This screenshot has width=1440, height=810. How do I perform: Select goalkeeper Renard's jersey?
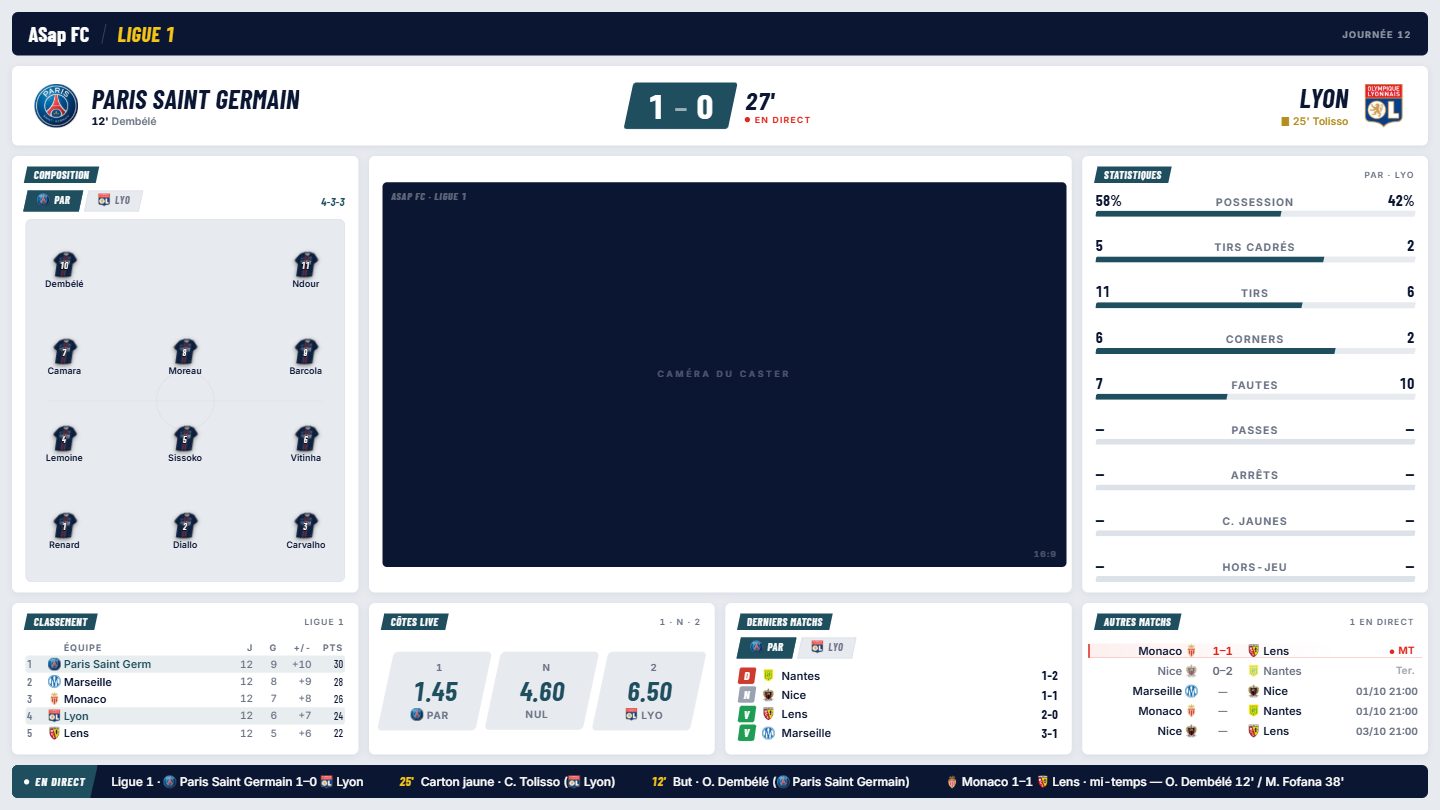coord(64,525)
